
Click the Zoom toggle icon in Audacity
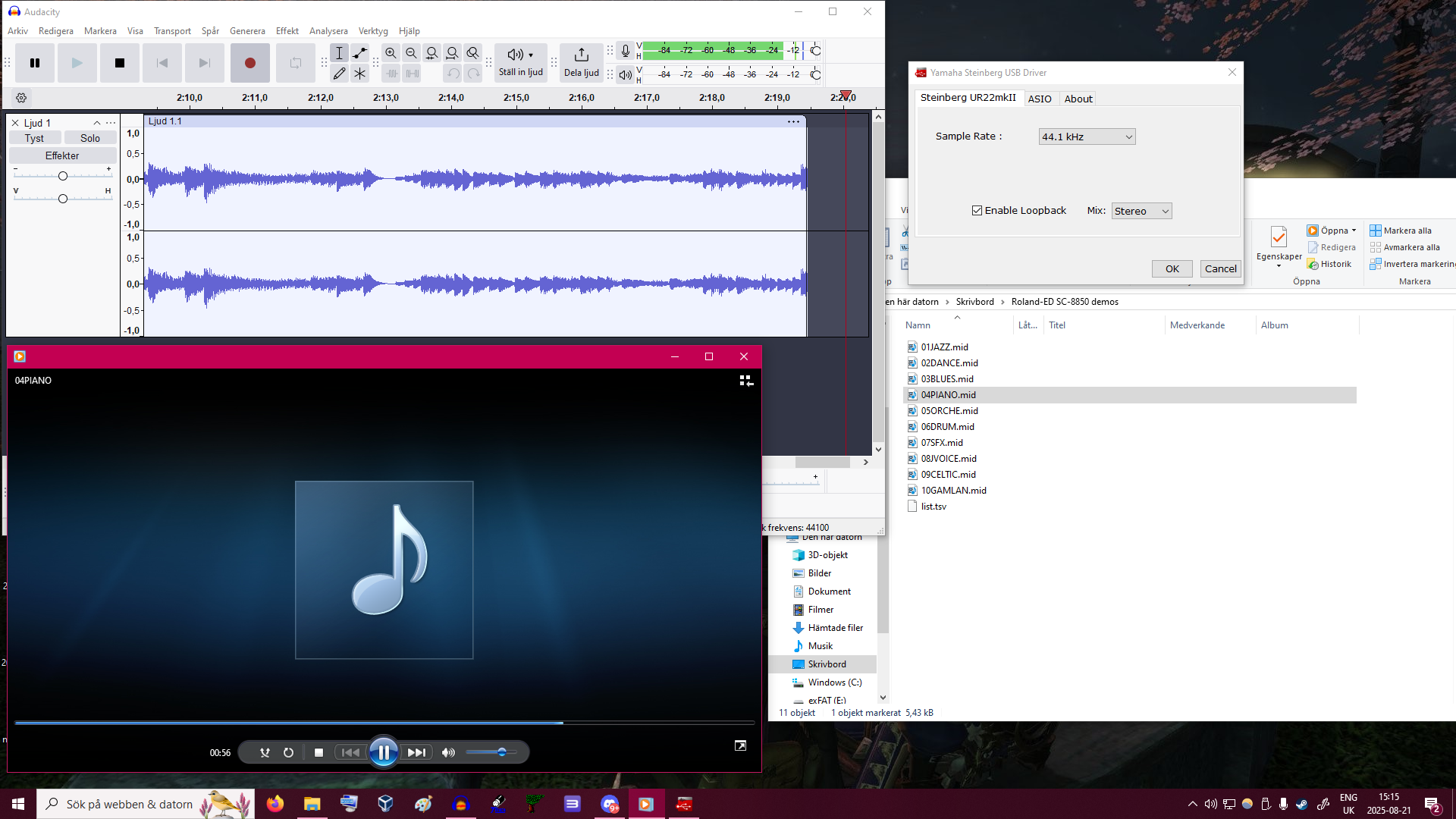tap(472, 53)
